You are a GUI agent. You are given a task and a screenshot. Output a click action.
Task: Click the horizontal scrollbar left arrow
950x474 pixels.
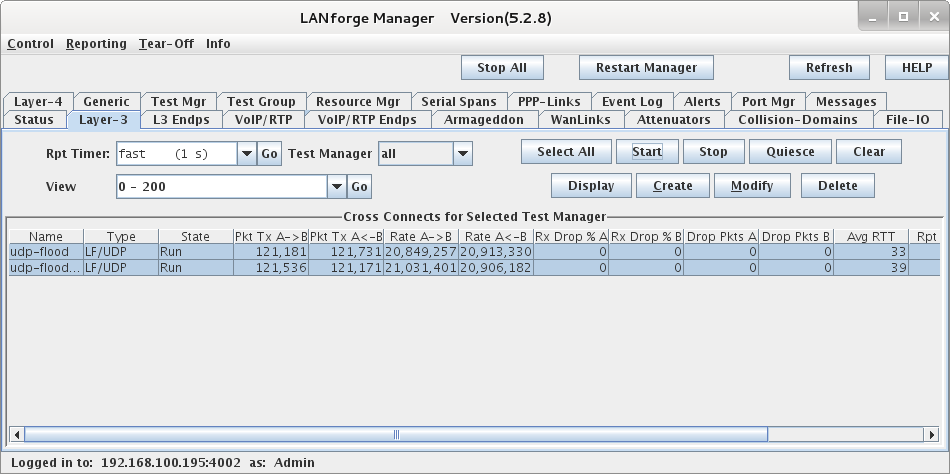tap(17, 434)
